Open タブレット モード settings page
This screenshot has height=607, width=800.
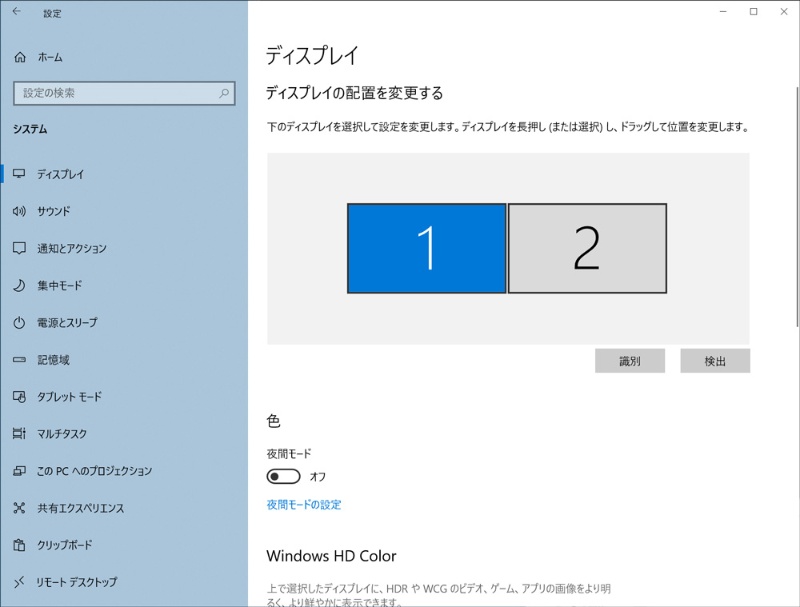click(69, 397)
